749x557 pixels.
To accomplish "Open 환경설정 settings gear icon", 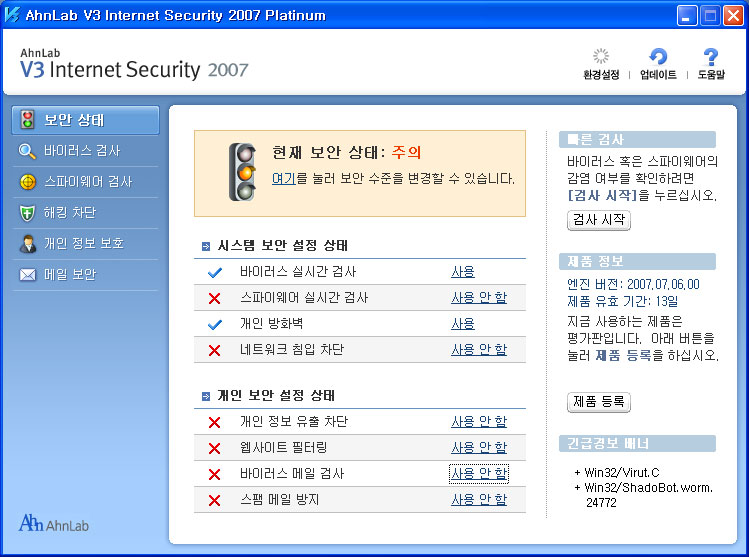I will [x=600, y=56].
